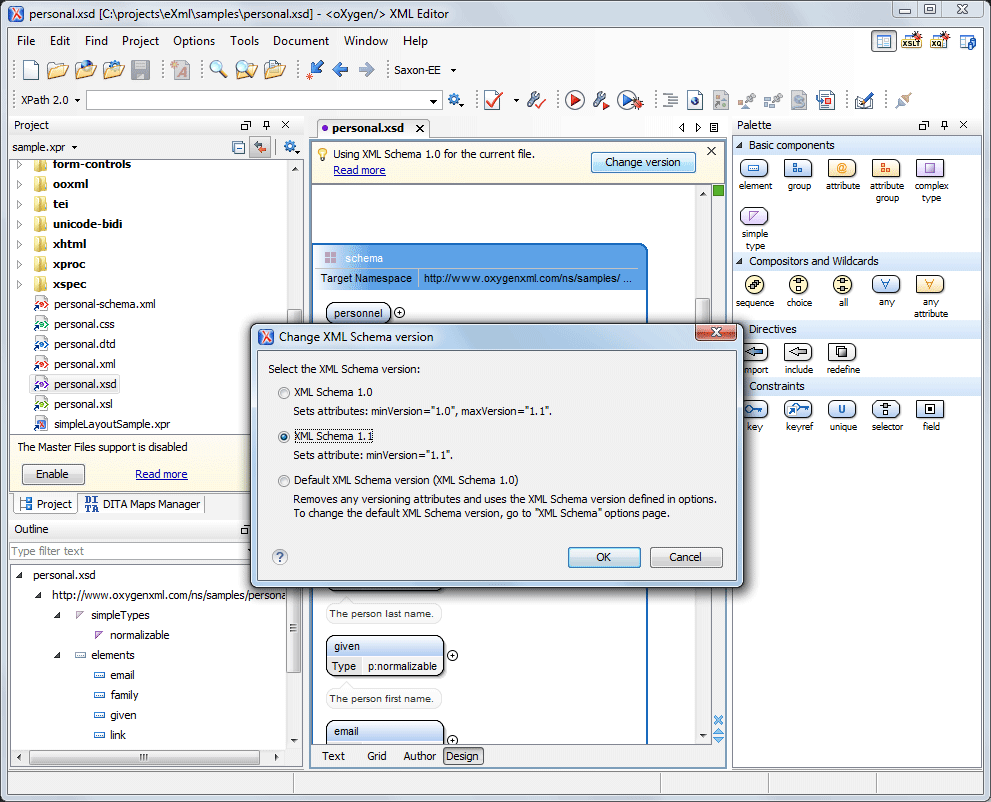The width and height of the screenshot is (991, 802).
Task: Click the Save floppy disk icon
Action: click(140, 70)
